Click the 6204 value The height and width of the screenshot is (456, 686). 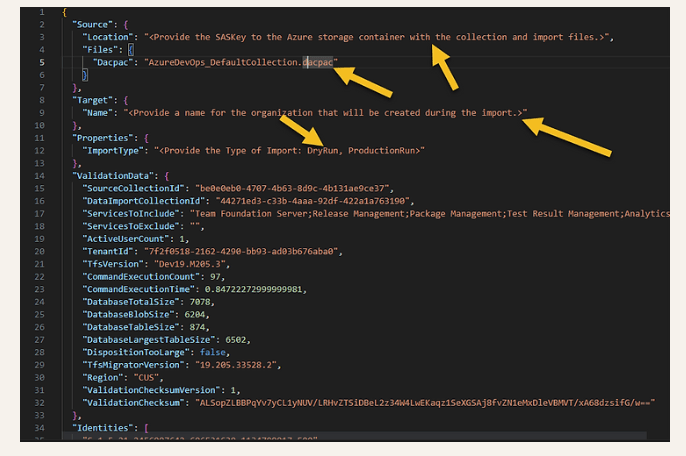pyautogui.click(x=195, y=315)
